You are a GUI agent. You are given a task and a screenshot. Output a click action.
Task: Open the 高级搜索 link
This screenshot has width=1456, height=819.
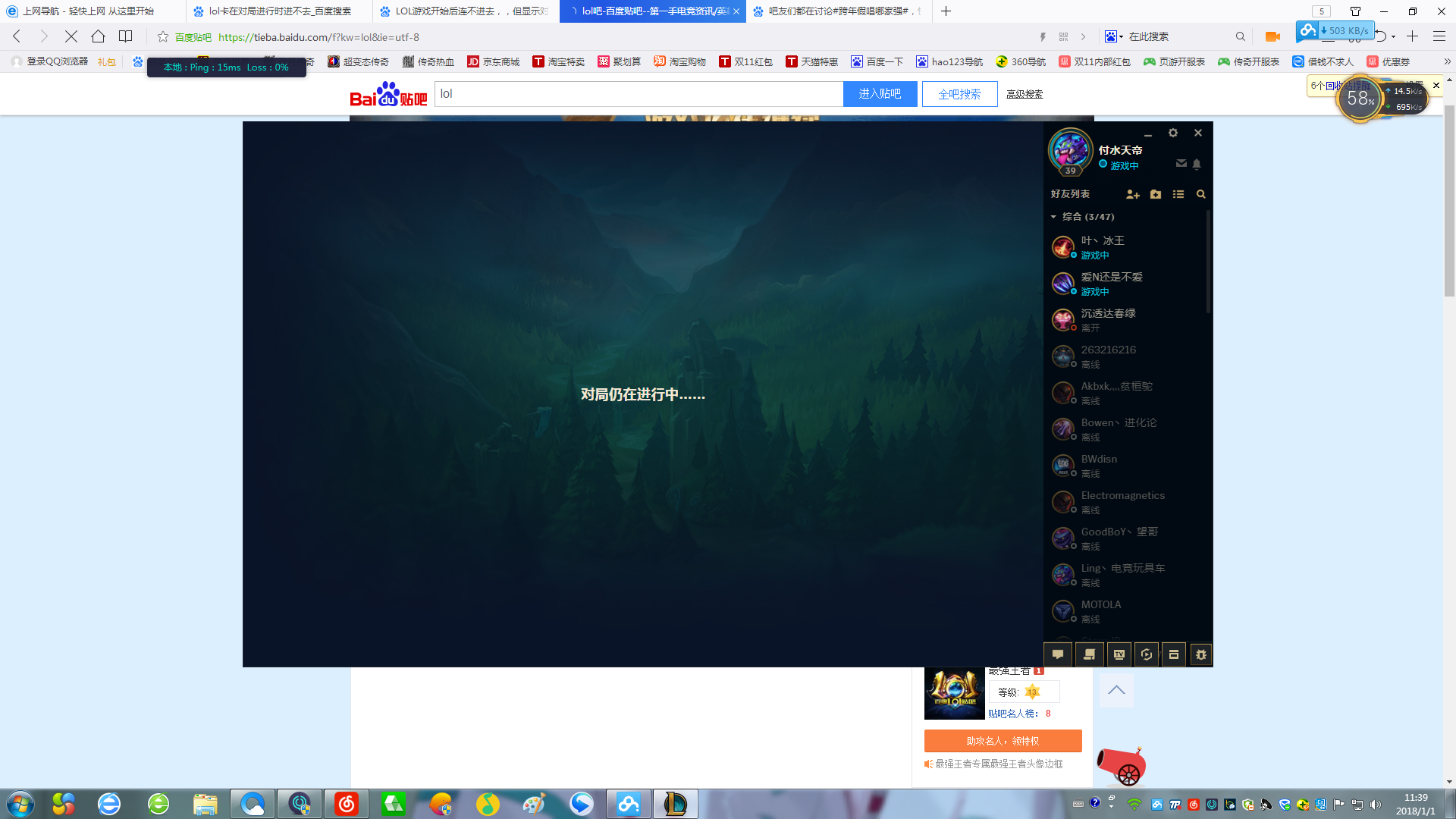1025,94
